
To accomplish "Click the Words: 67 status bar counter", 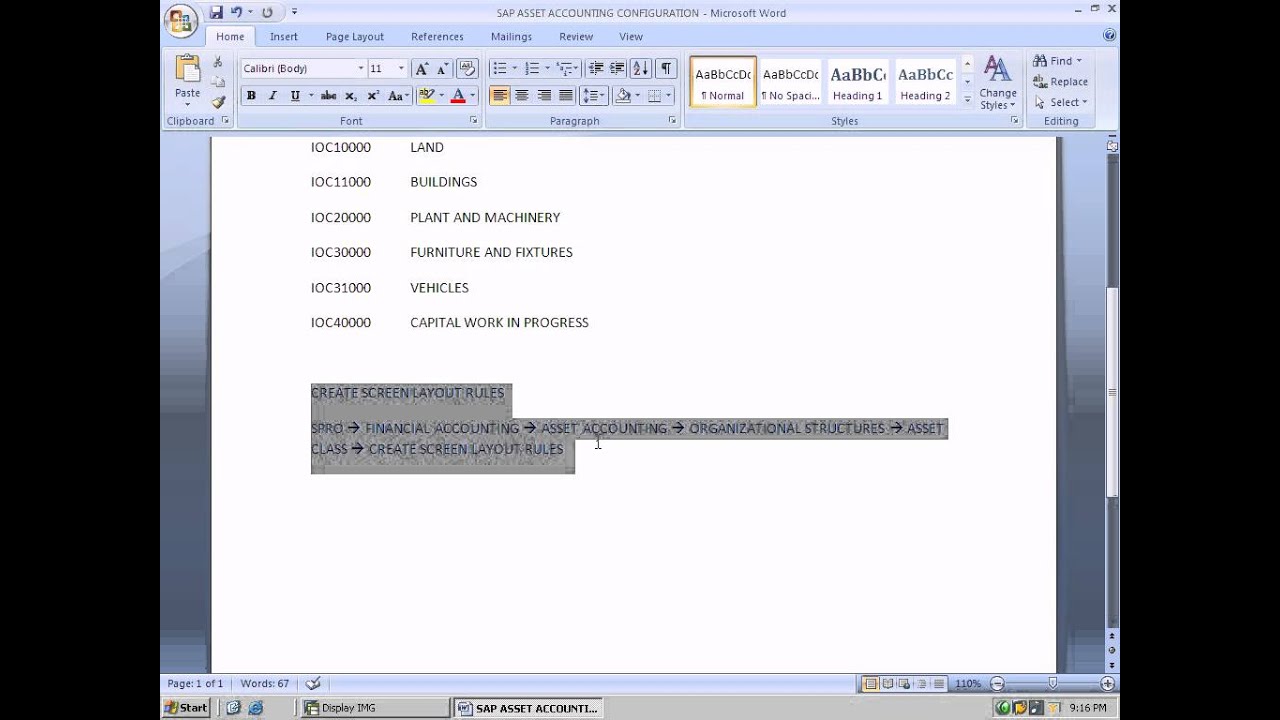I will pos(265,684).
